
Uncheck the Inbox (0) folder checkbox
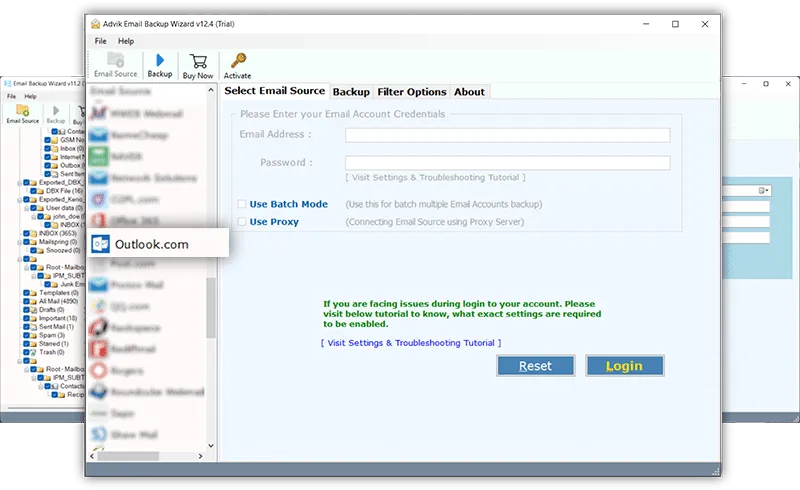(47, 149)
